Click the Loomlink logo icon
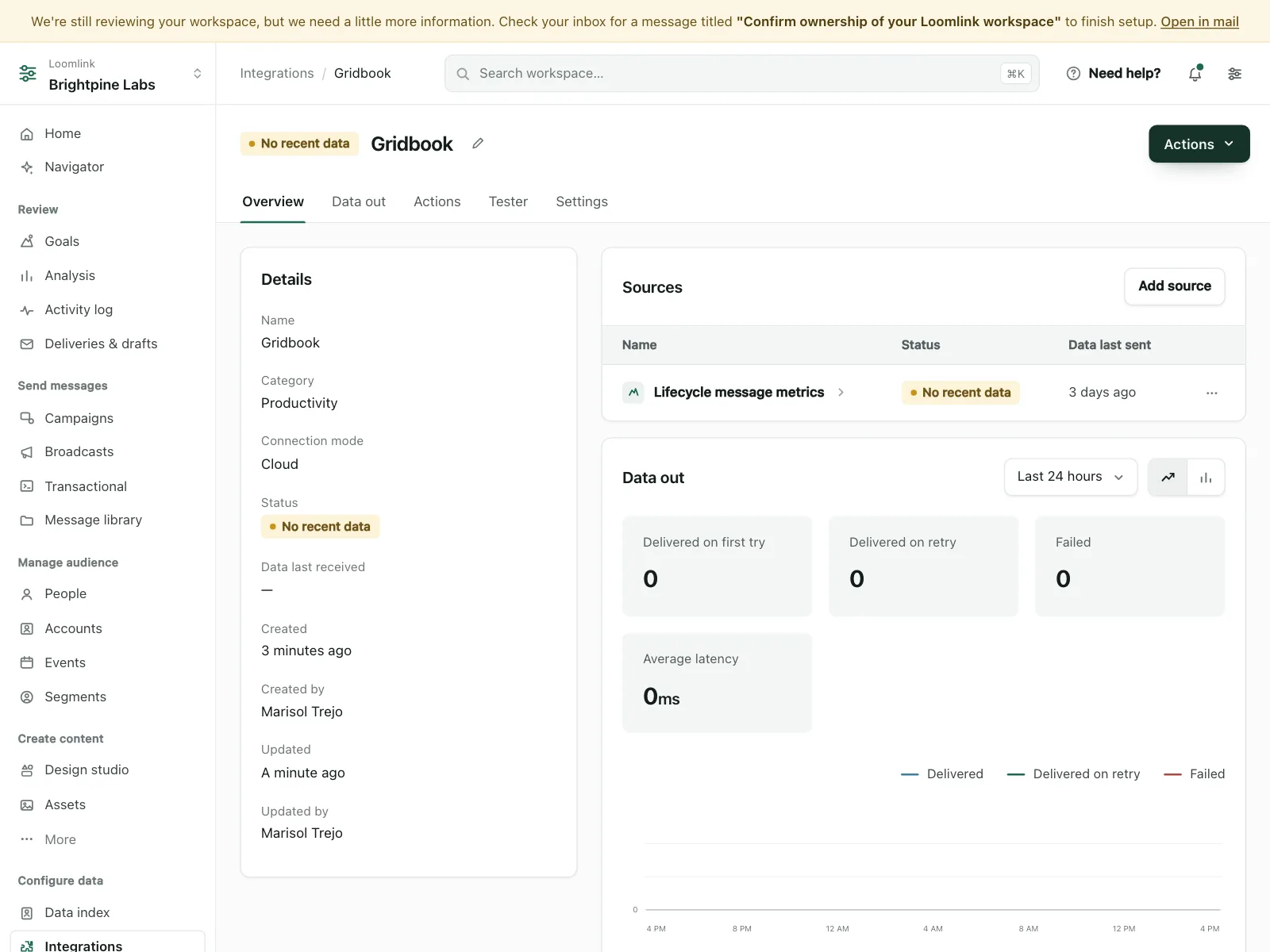Viewport: 1270px width, 952px height. [28, 74]
